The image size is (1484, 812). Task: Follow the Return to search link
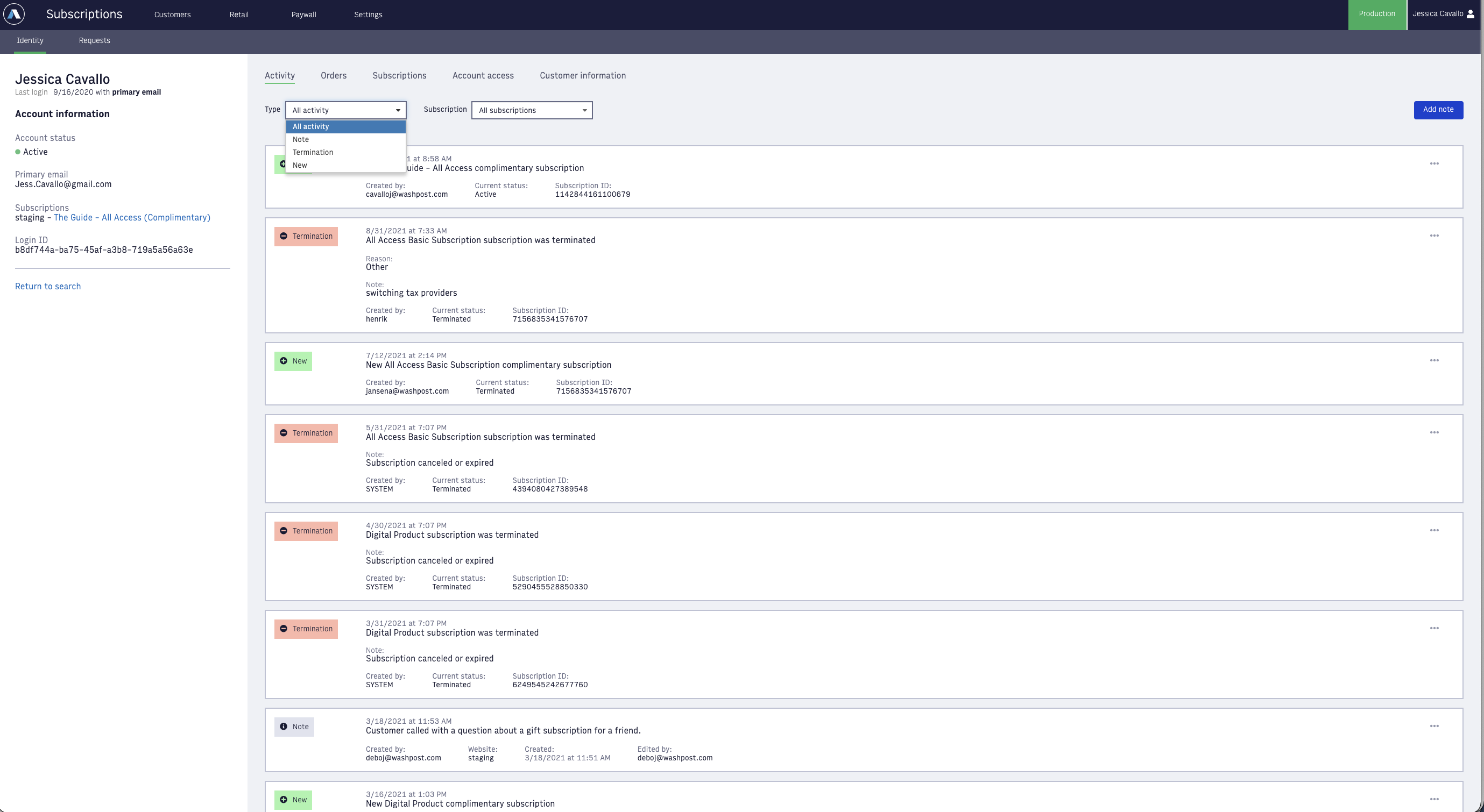[x=48, y=286]
